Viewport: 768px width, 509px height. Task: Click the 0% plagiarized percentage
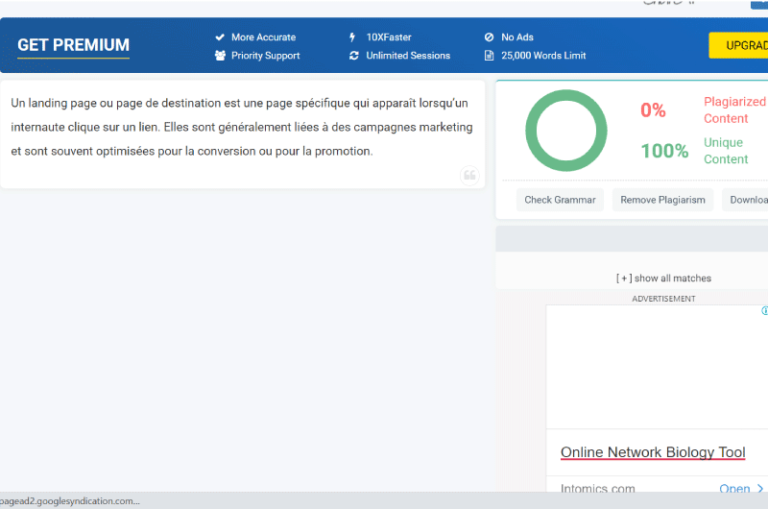coord(653,110)
